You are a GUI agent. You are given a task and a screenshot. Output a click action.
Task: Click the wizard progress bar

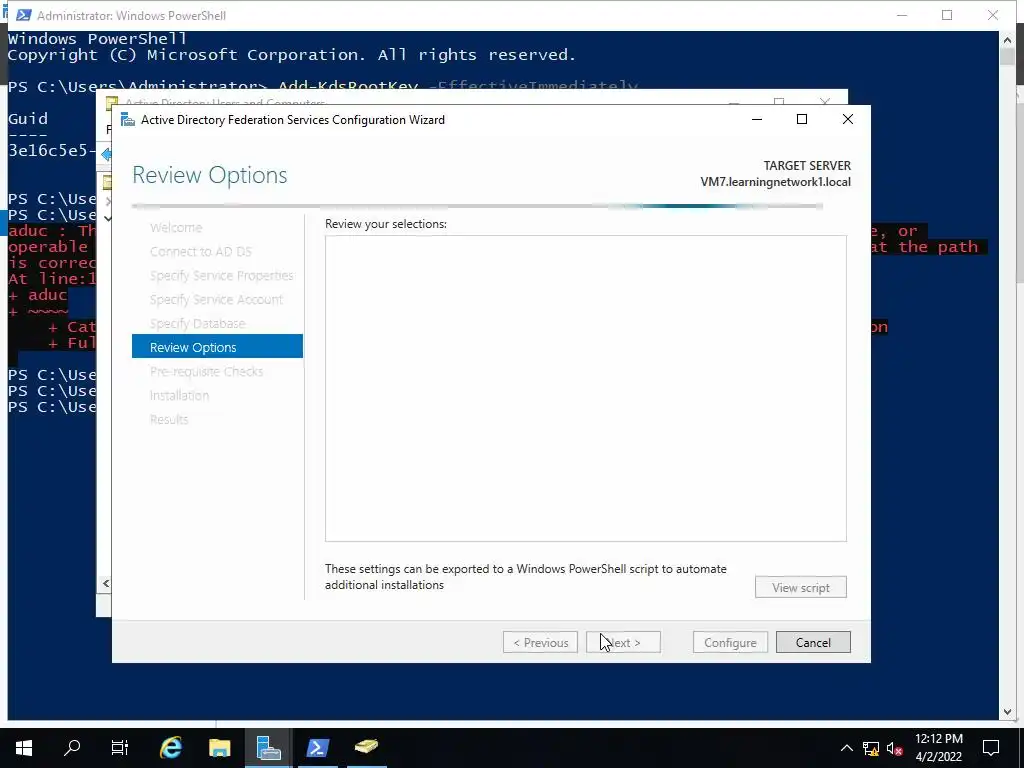click(477, 206)
